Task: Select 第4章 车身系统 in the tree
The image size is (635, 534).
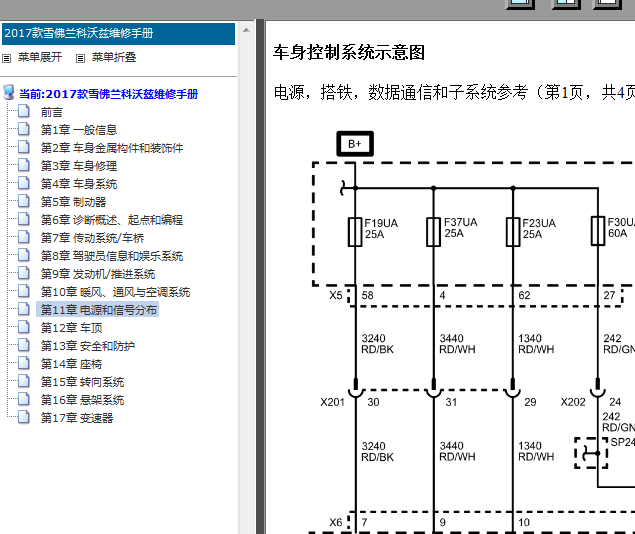Action: coord(79,184)
